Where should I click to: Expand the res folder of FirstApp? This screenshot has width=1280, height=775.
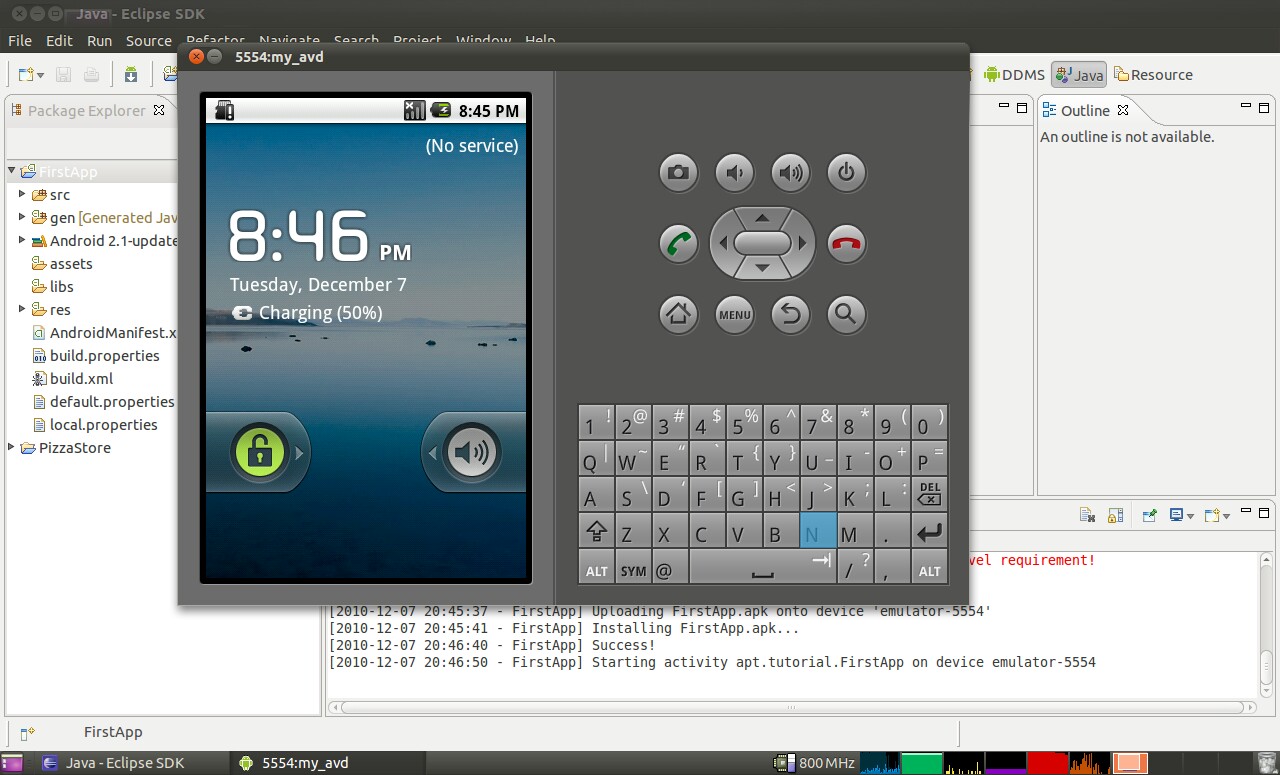[x=22, y=309]
